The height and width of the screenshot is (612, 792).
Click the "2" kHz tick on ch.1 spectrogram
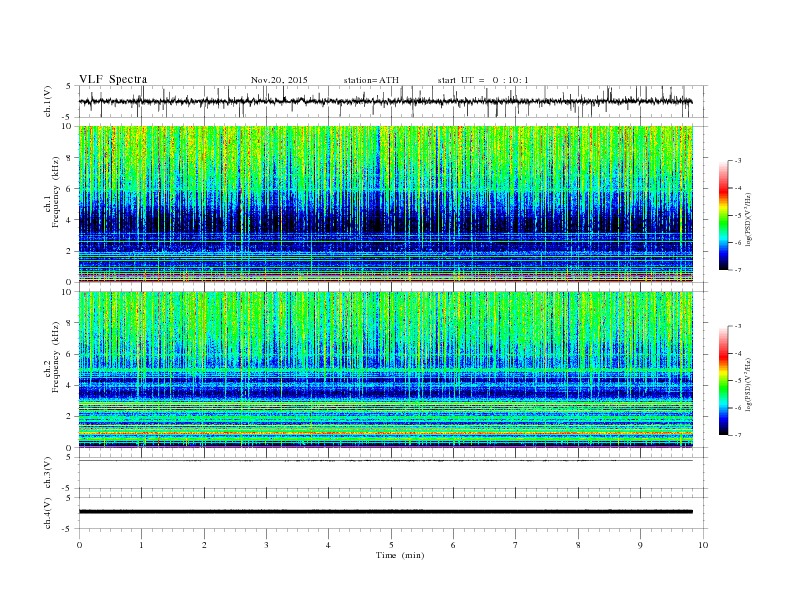[x=70, y=251]
